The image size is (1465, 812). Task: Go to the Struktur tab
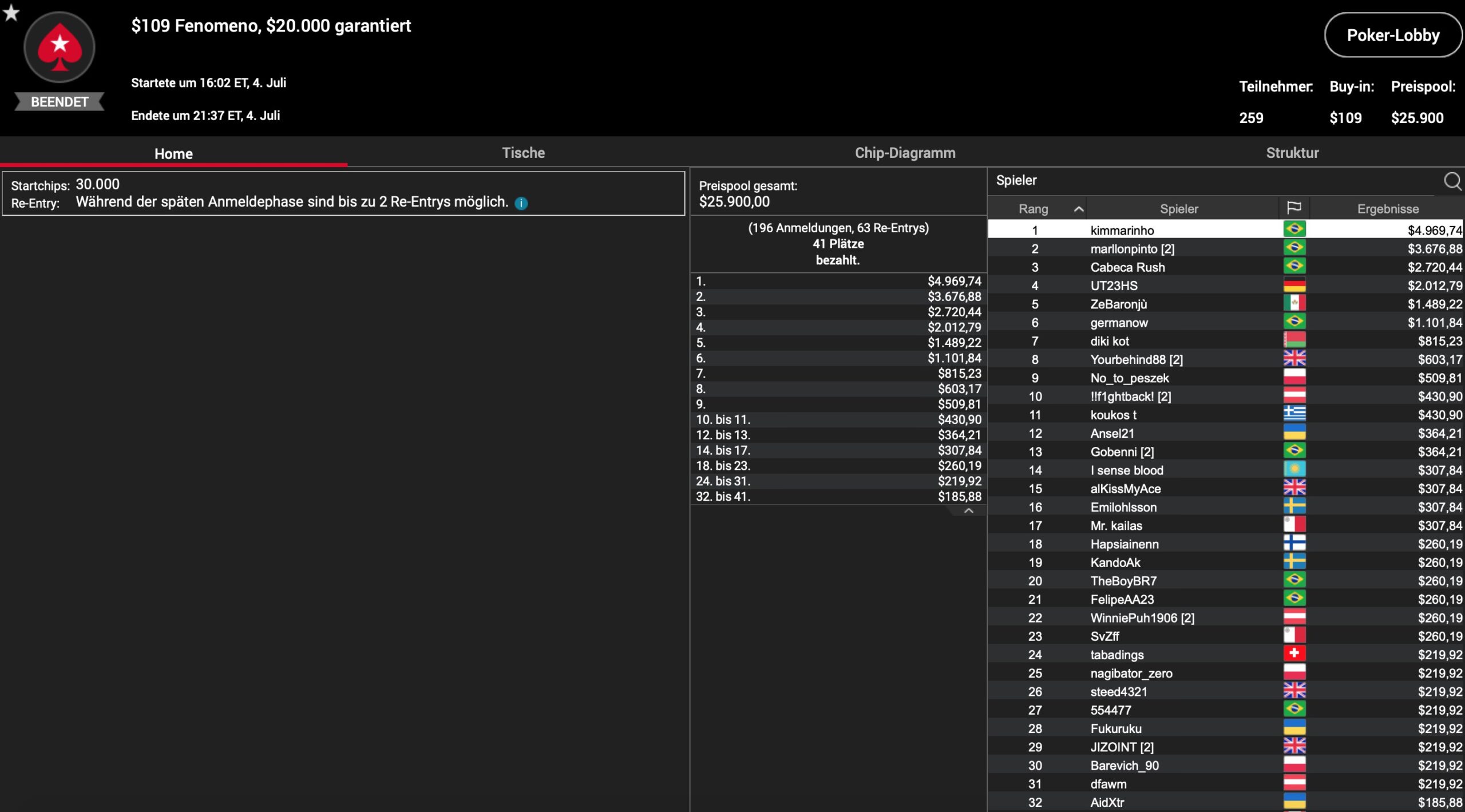click(x=1292, y=153)
